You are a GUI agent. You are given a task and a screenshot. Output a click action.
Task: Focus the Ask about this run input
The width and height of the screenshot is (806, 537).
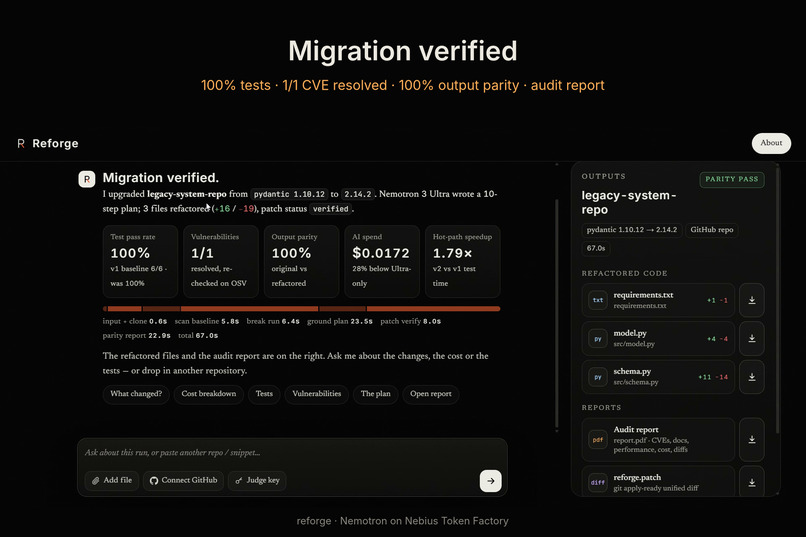tap(292, 453)
